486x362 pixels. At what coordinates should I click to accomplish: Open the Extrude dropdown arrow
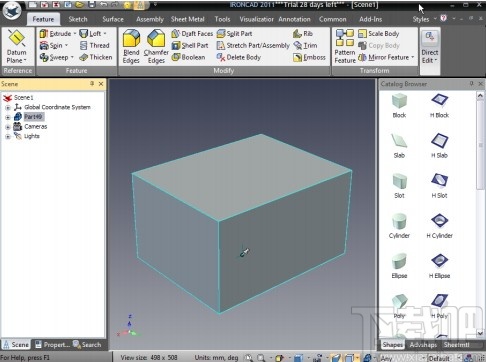(75, 34)
